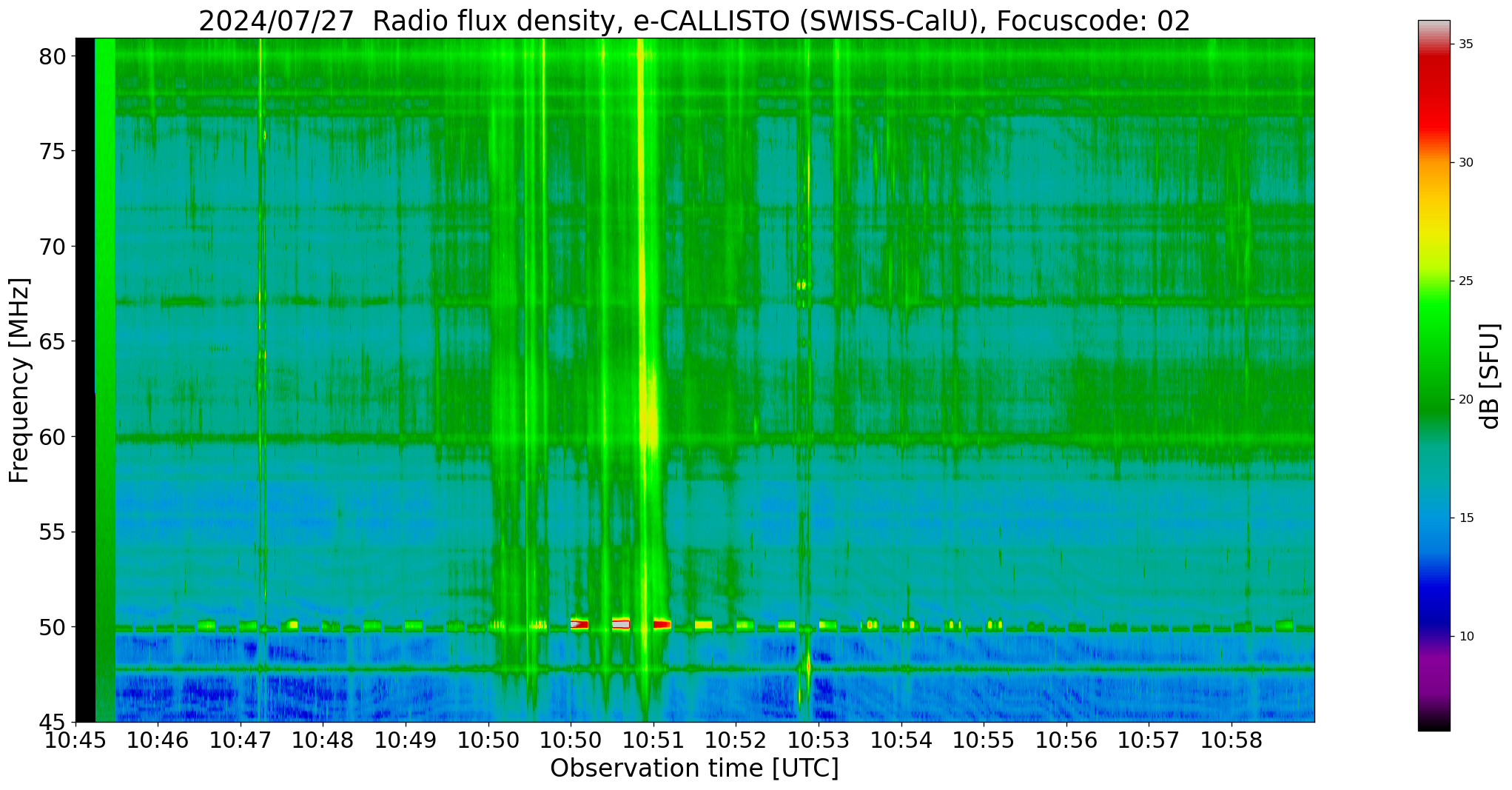Click the 75 MHz y-axis tick label
The height and width of the screenshot is (790, 1512).
pyautogui.click(x=53, y=151)
